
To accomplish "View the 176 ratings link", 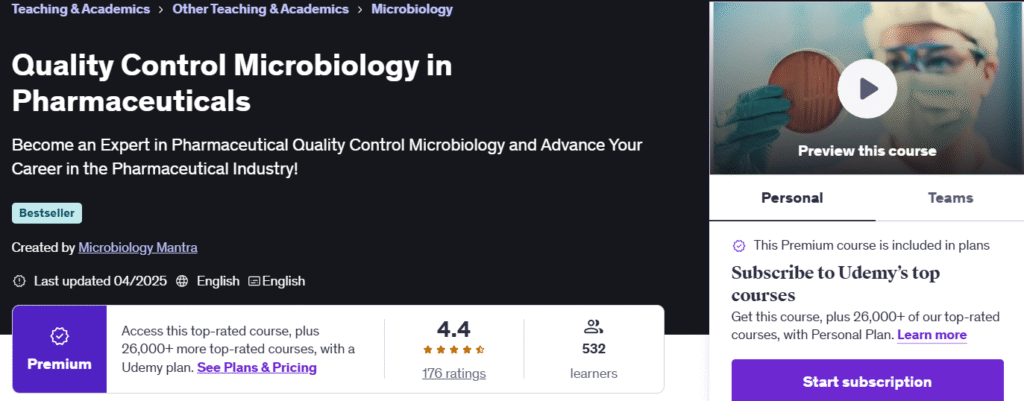I will point(454,374).
